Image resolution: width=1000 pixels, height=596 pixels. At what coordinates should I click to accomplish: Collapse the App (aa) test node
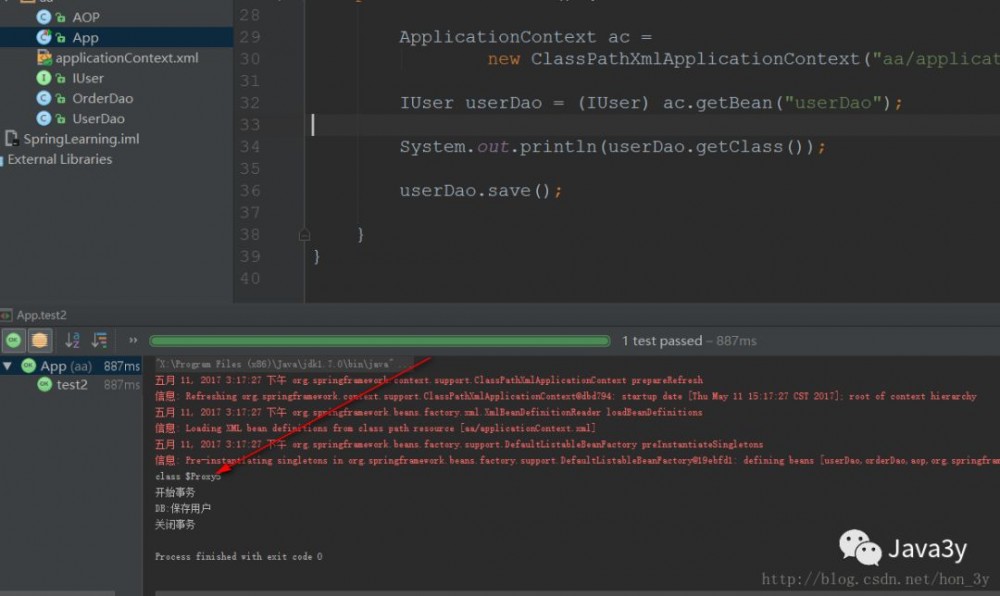pyautogui.click(x=8, y=366)
